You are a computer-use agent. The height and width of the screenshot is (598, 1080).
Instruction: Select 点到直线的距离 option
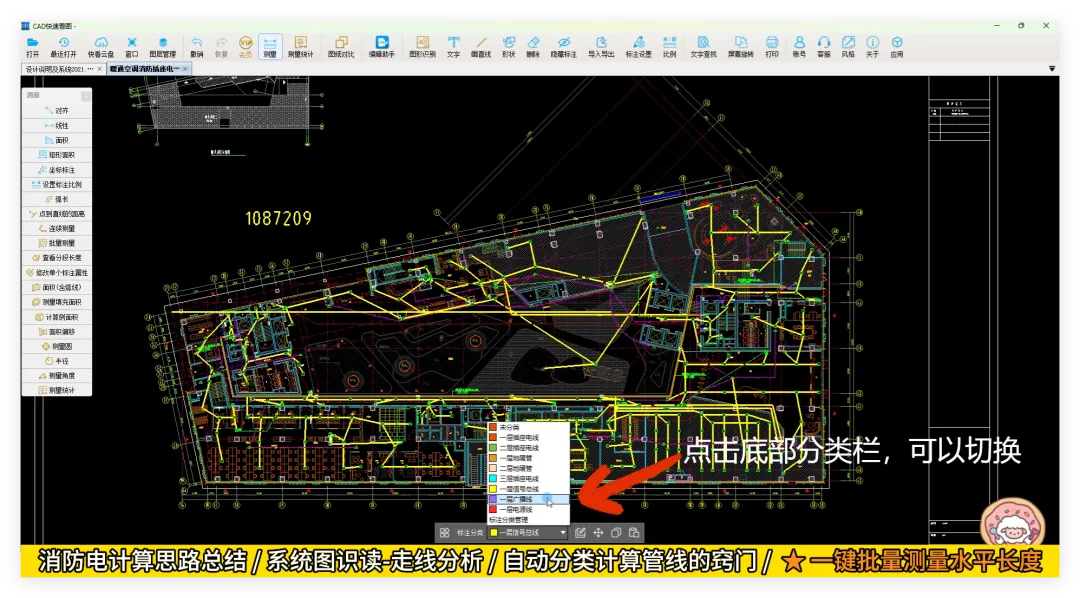click(56, 214)
